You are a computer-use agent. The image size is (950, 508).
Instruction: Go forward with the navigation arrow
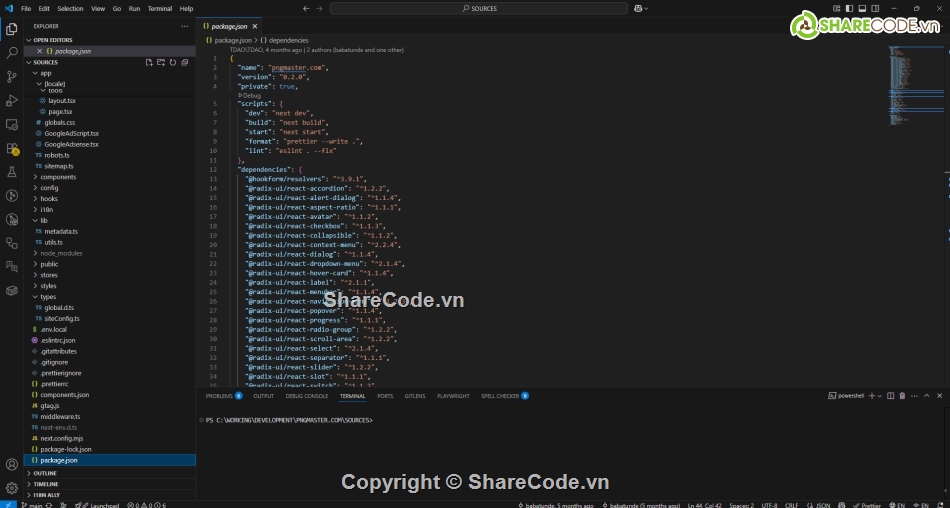click(319, 8)
